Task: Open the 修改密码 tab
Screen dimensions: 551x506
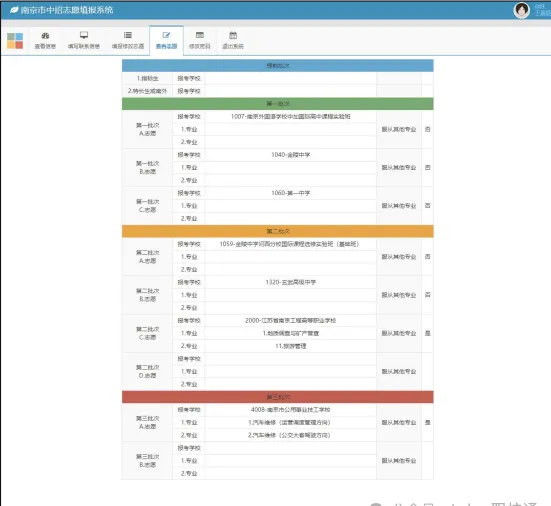Action: coord(200,41)
